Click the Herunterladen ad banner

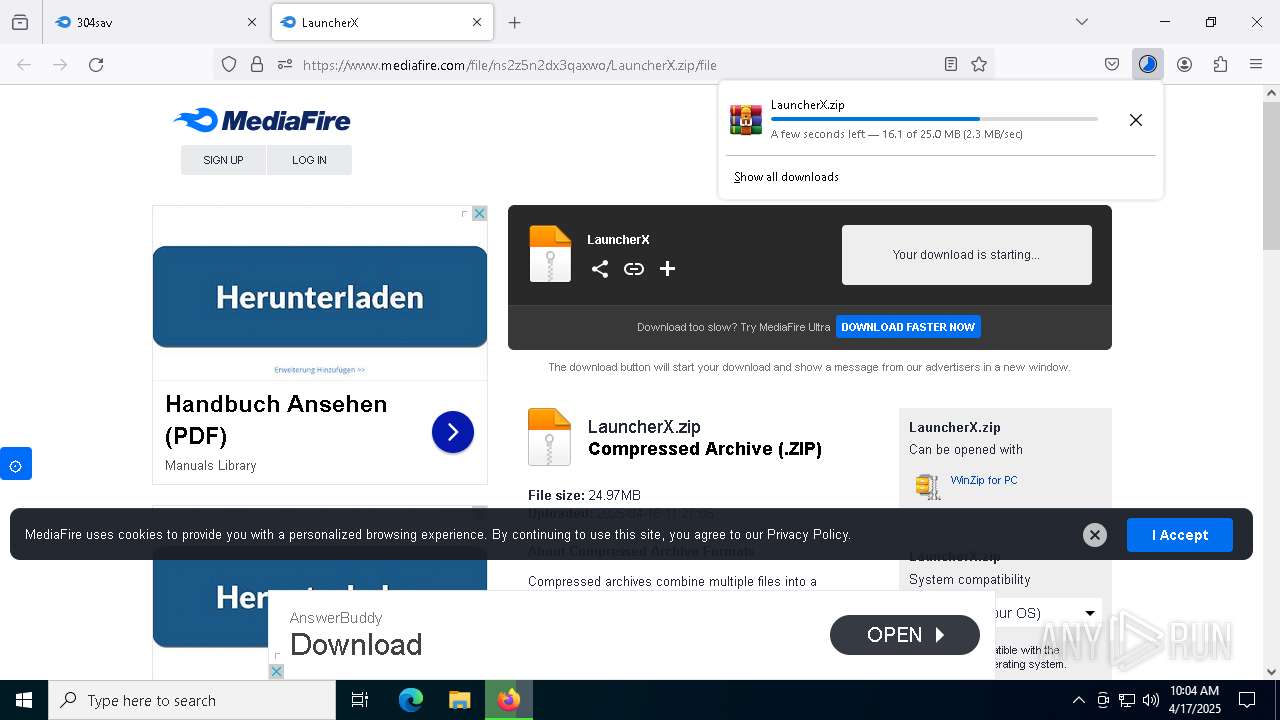(x=320, y=297)
